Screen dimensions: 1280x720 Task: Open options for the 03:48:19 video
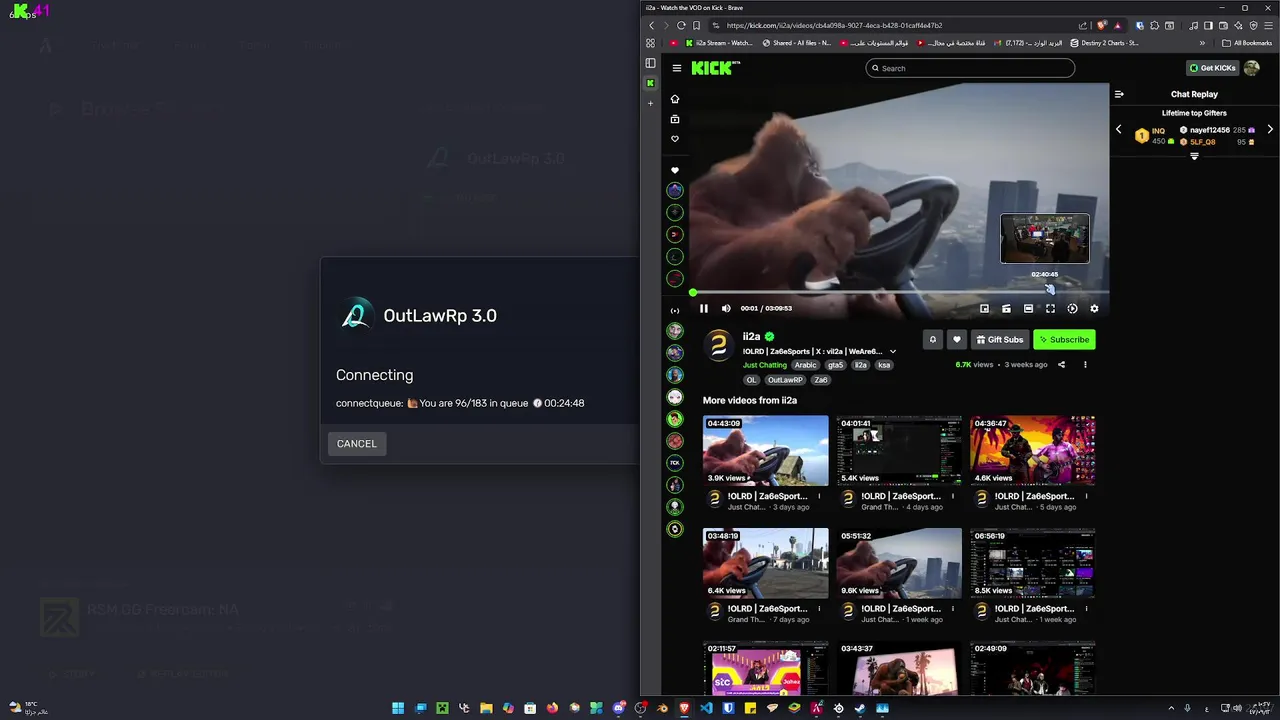(819, 609)
